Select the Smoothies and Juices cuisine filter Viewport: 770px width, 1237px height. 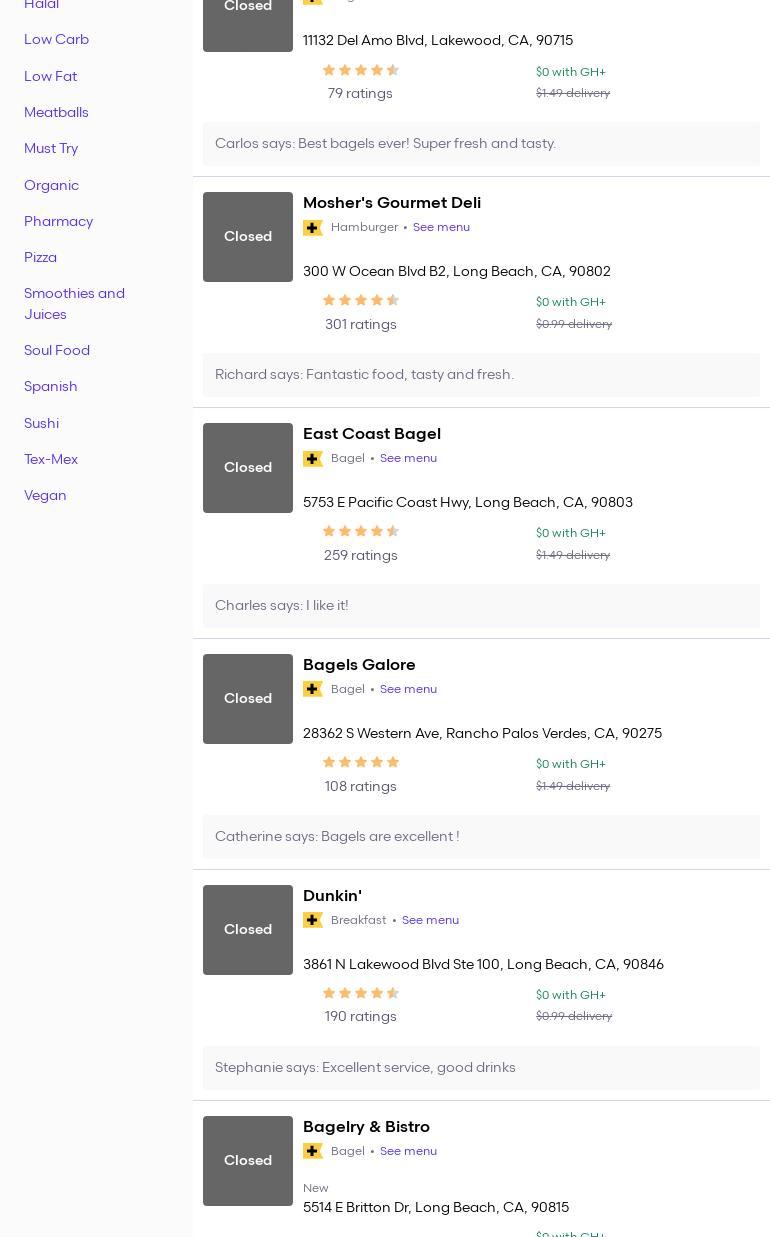tap(74, 303)
